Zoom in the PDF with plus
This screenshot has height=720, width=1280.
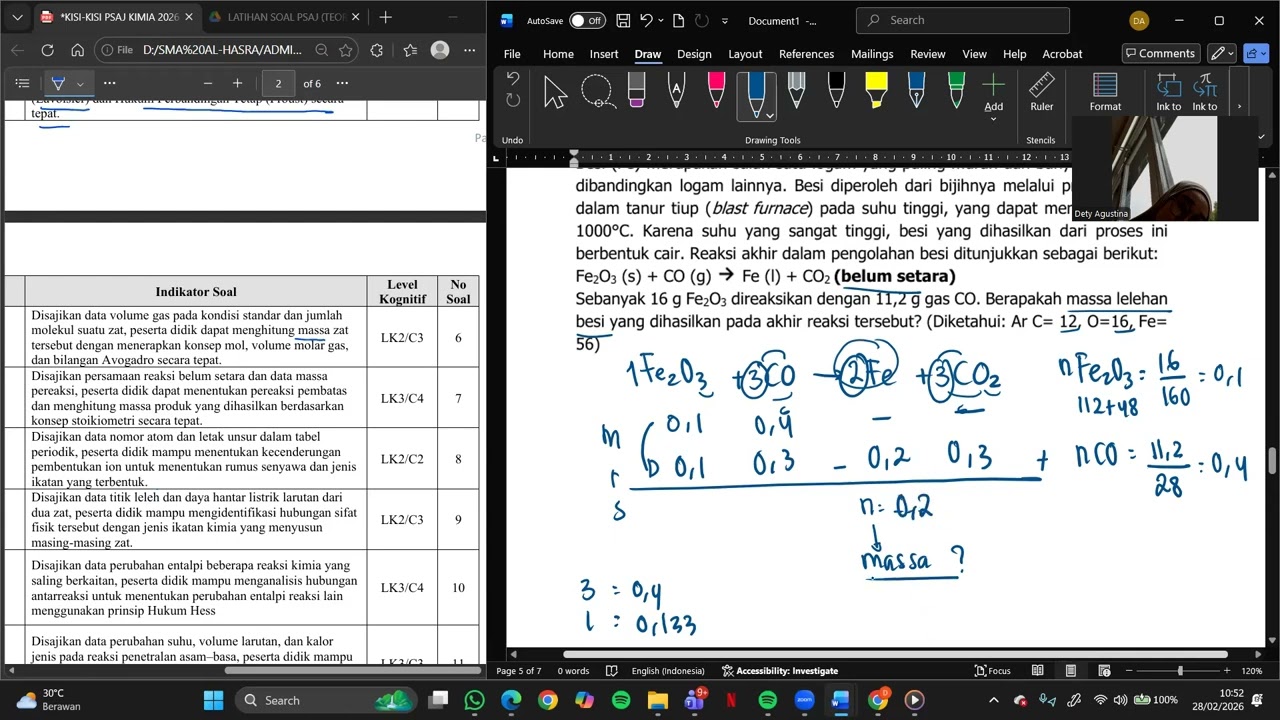click(237, 83)
